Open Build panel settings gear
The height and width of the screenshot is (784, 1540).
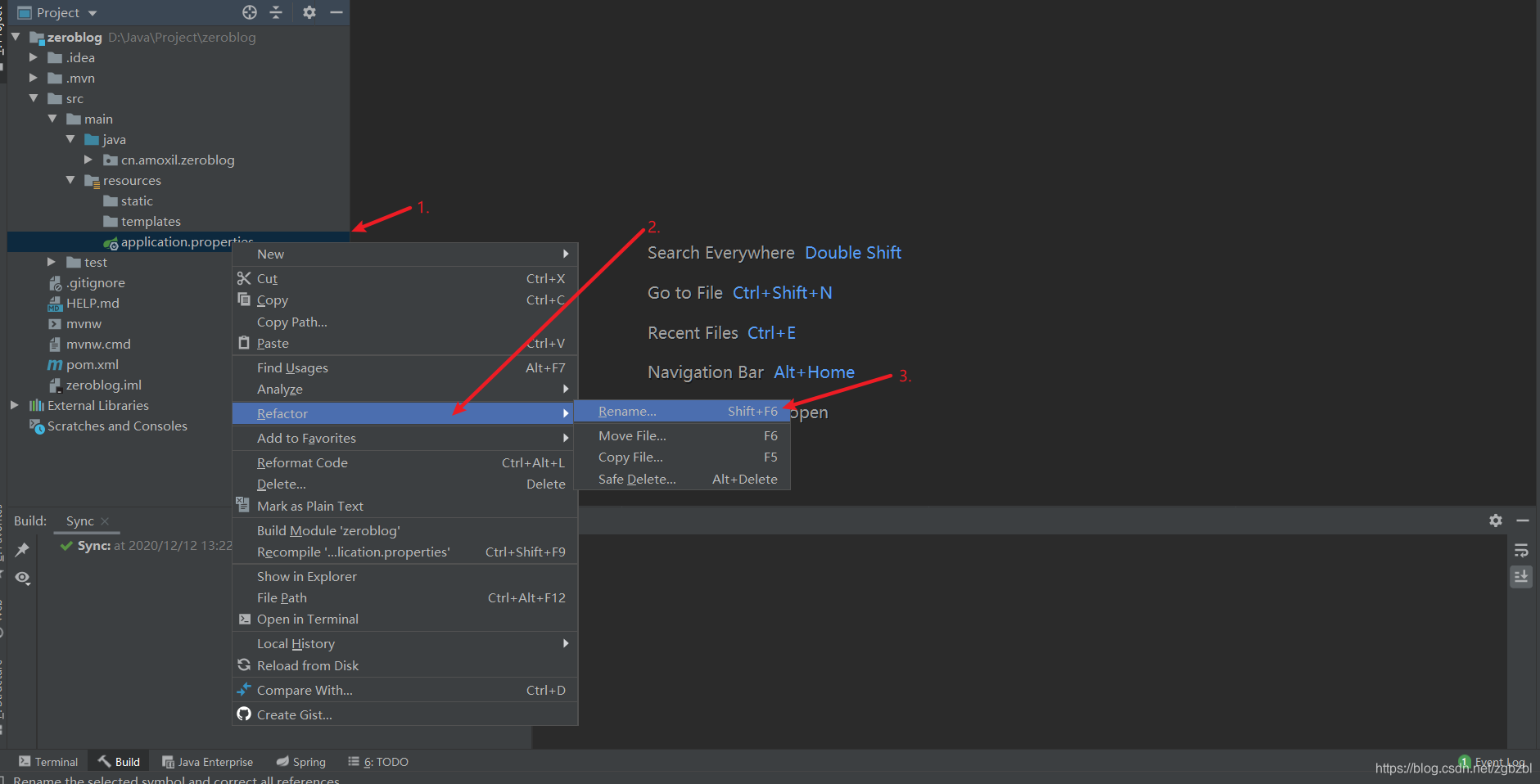pyautogui.click(x=1495, y=520)
